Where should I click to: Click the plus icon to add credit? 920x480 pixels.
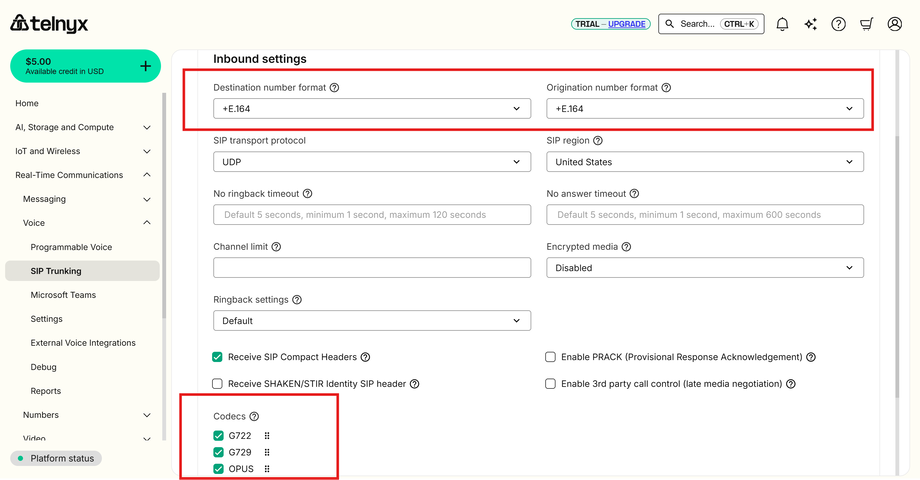pos(145,66)
